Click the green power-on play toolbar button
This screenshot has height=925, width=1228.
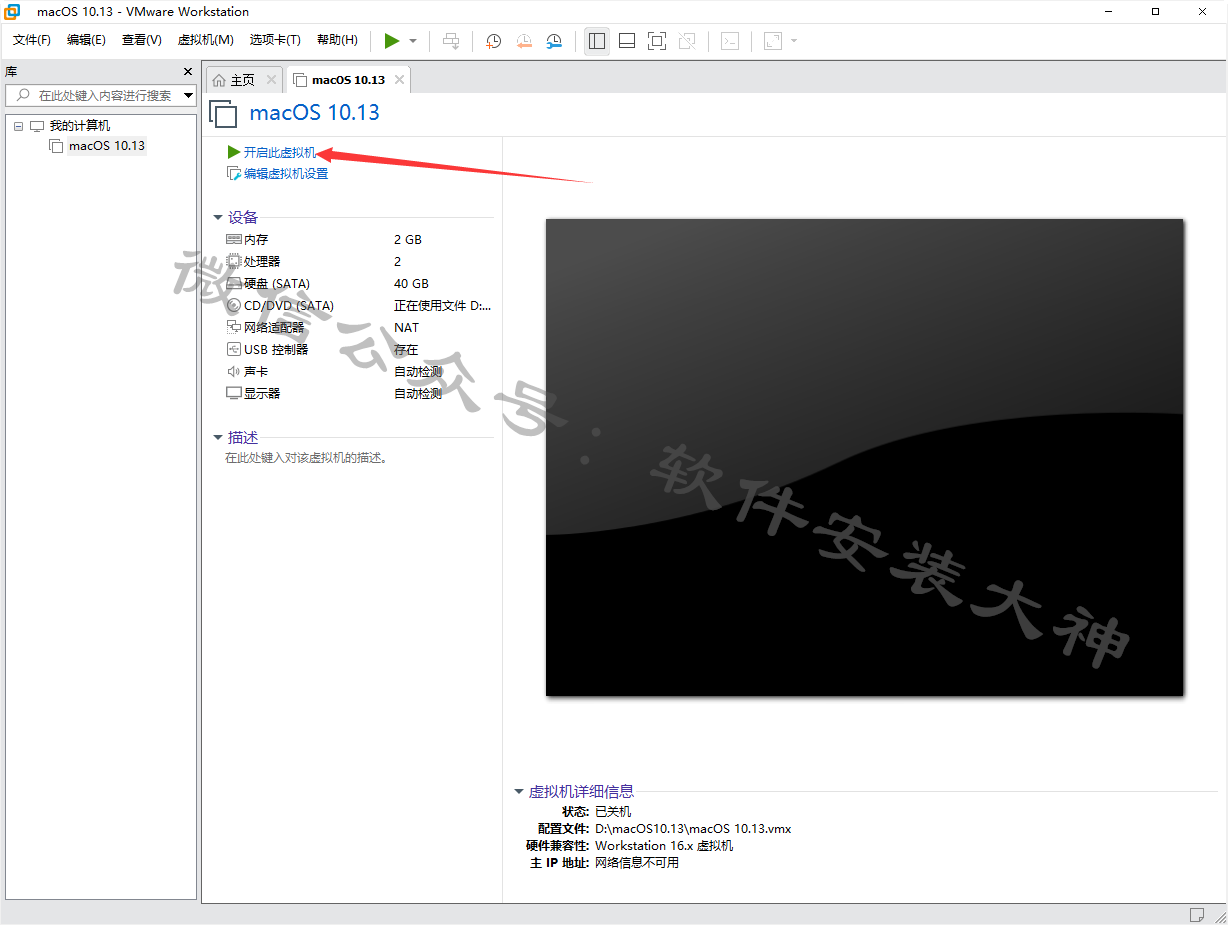tap(392, 41)
